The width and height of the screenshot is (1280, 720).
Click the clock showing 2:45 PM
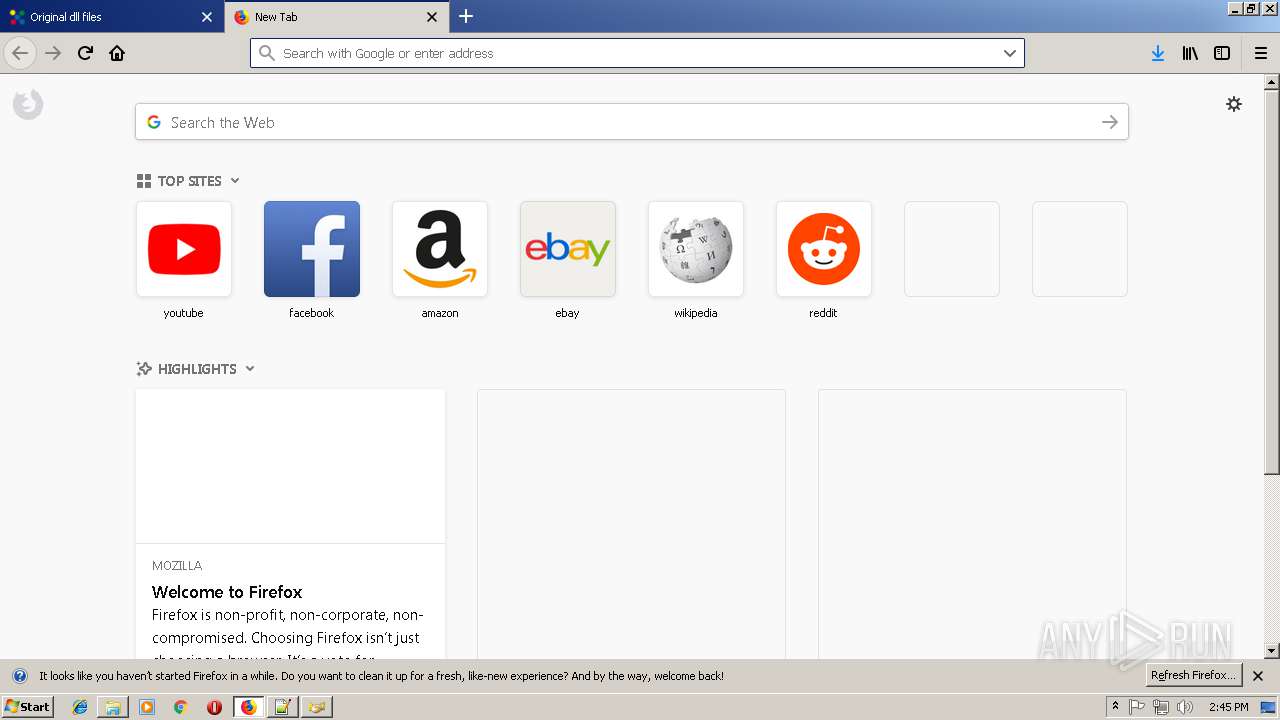pos(1228,707)
